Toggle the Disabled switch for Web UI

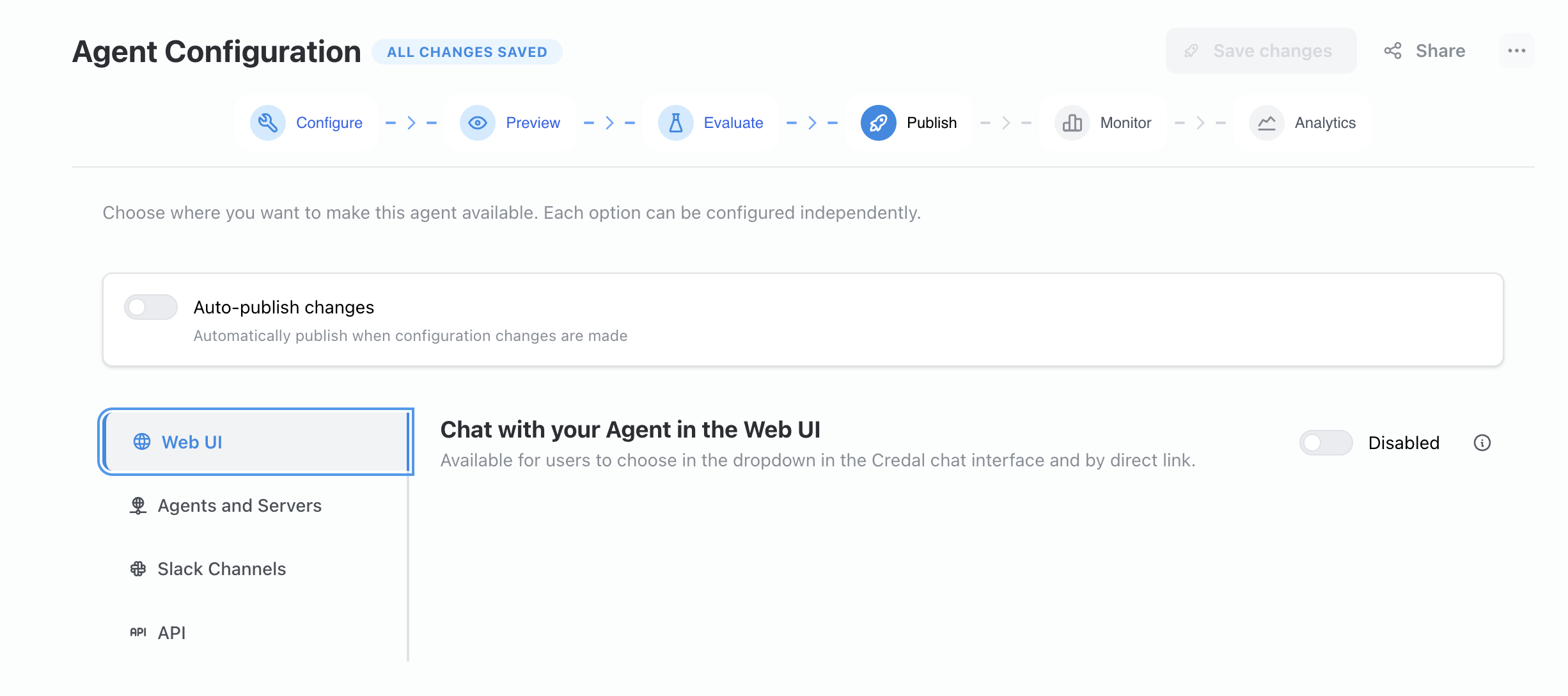coord(1326,442)
